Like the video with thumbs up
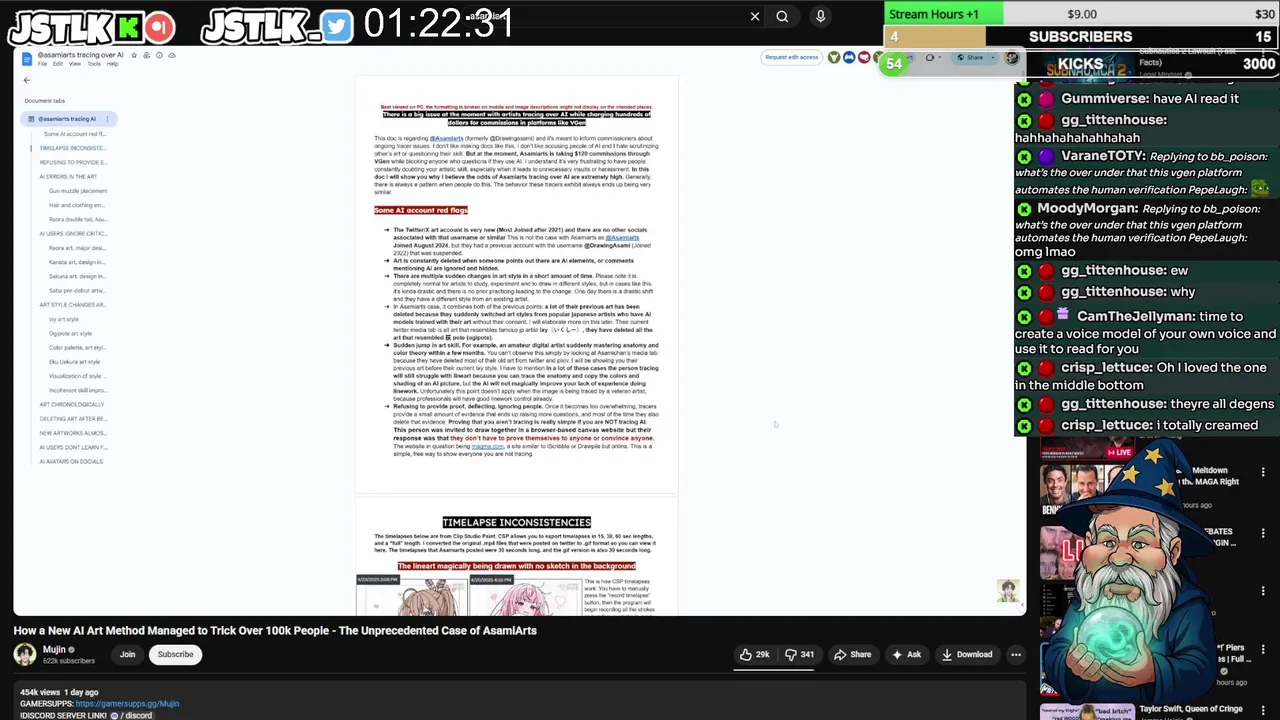1280x720 pixels. tap(754, 655)
